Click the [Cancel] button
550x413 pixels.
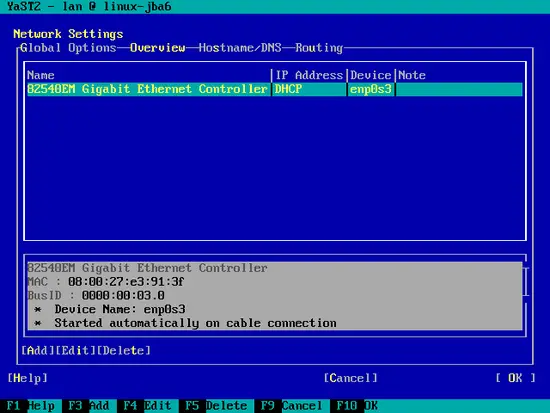350,378
